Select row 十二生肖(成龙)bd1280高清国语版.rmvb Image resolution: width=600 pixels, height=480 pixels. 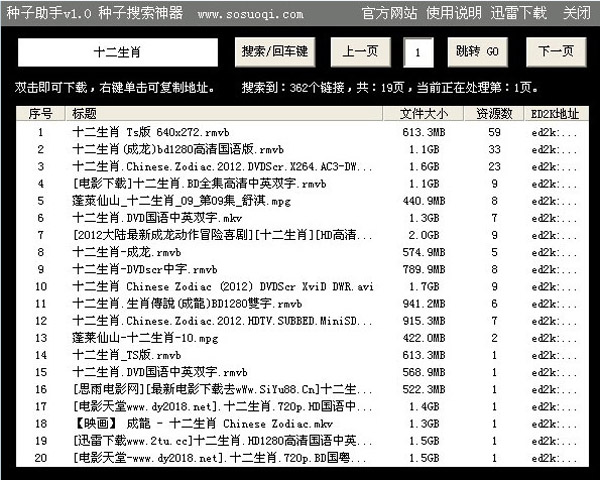coord(302,149)
